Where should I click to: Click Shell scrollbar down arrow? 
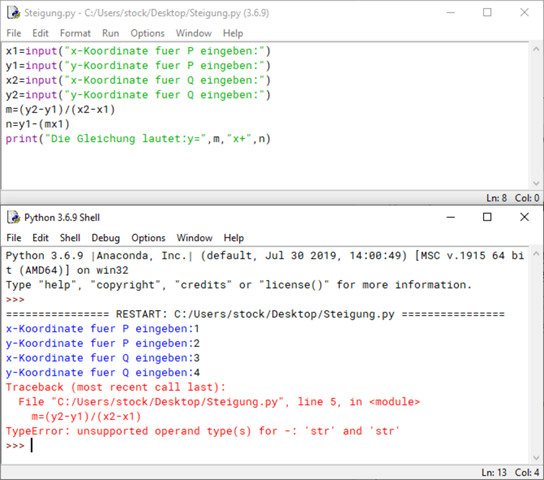coord(536,458)
